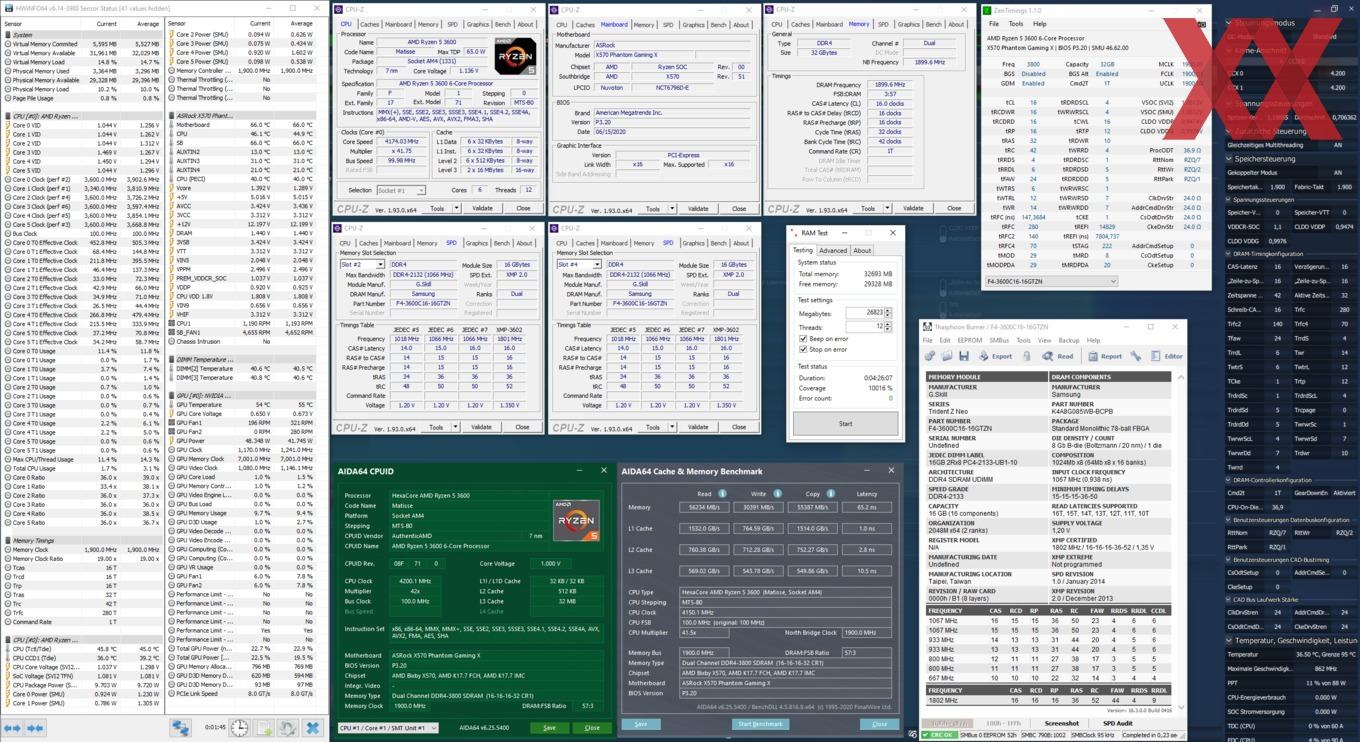The image size is (1360, 742).
Task: Click the wrench icon in Thaiphoon Burner toolbar
Action: click(x=1136, y=356)
